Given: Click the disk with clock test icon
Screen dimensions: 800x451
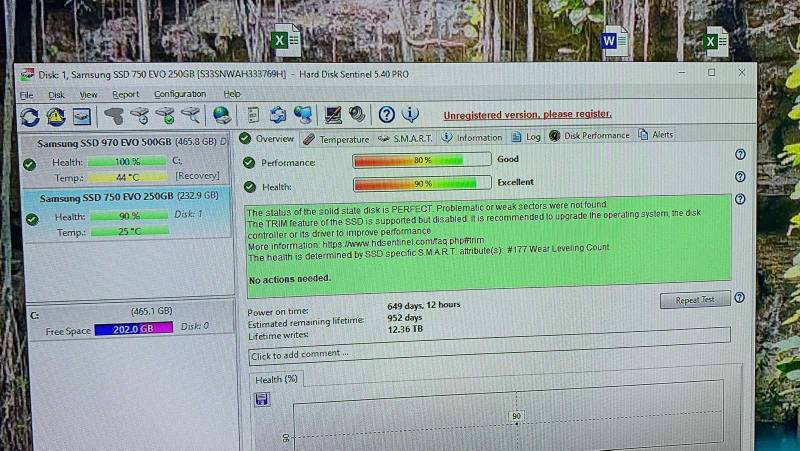Looking at the screenshot, I should point(140,116).
